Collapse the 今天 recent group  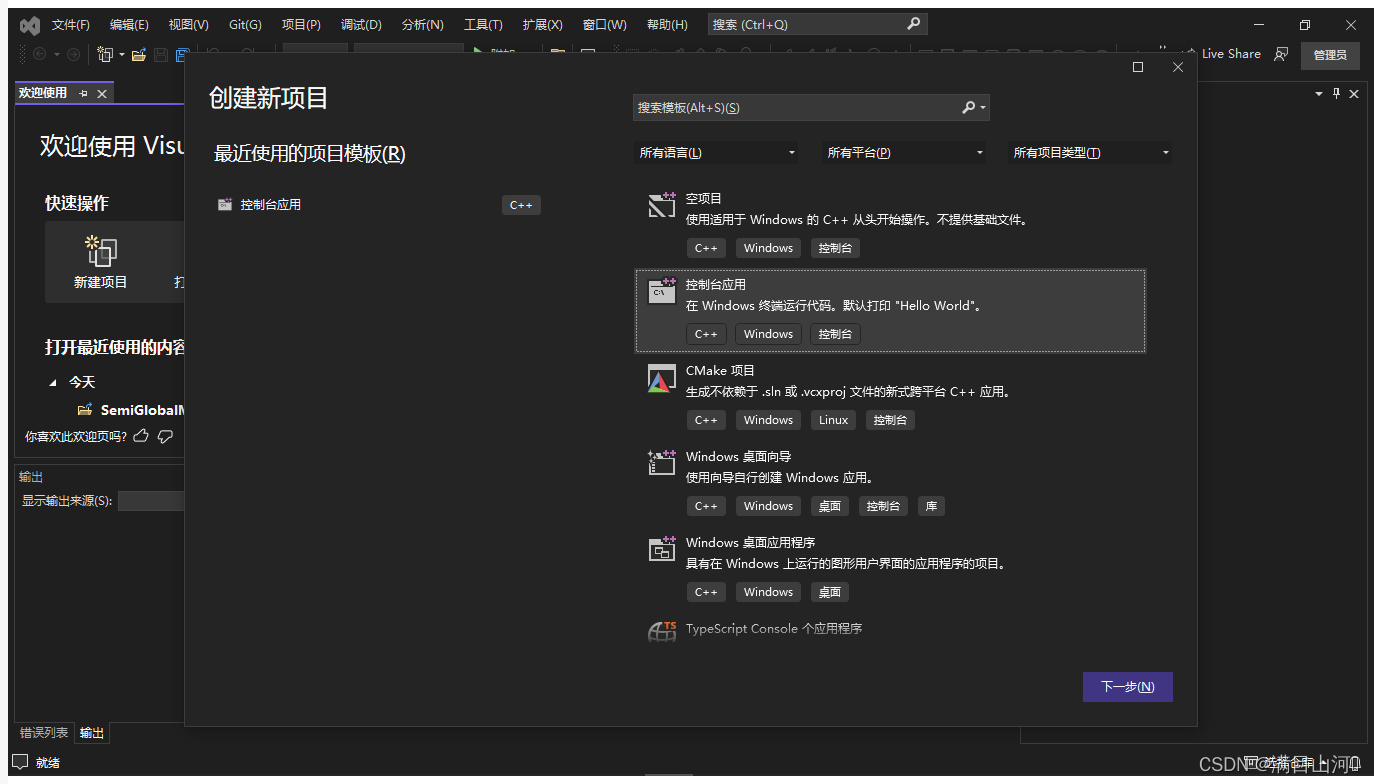[53, 382]
